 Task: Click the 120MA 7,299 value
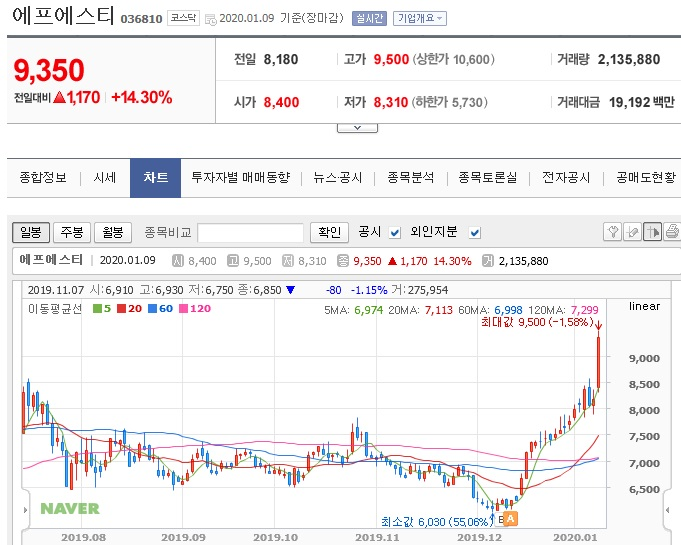(585, 310)
